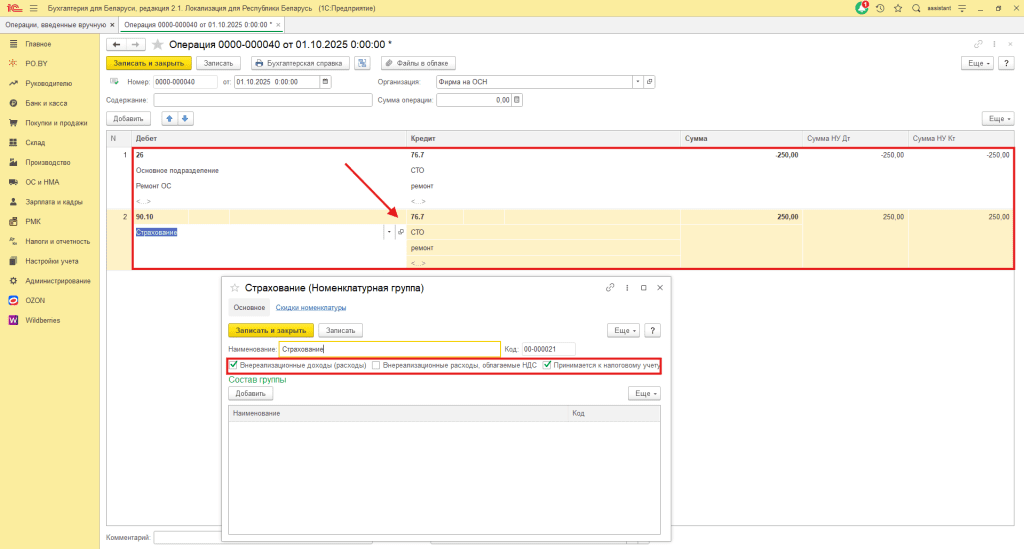Open the Главное section
The height and width of the screenshot is (549, 1024).
[38, 44]
